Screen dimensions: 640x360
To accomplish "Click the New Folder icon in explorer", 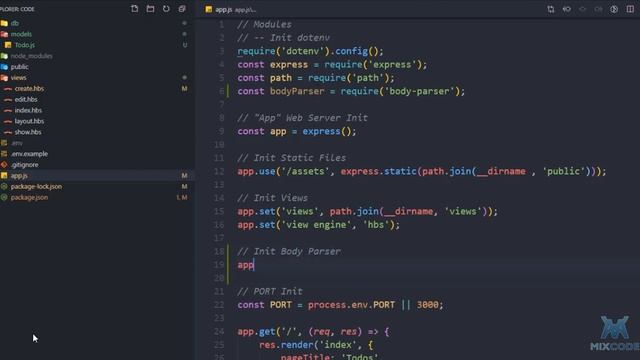I will pyautogui.click(x=150, y=9).
